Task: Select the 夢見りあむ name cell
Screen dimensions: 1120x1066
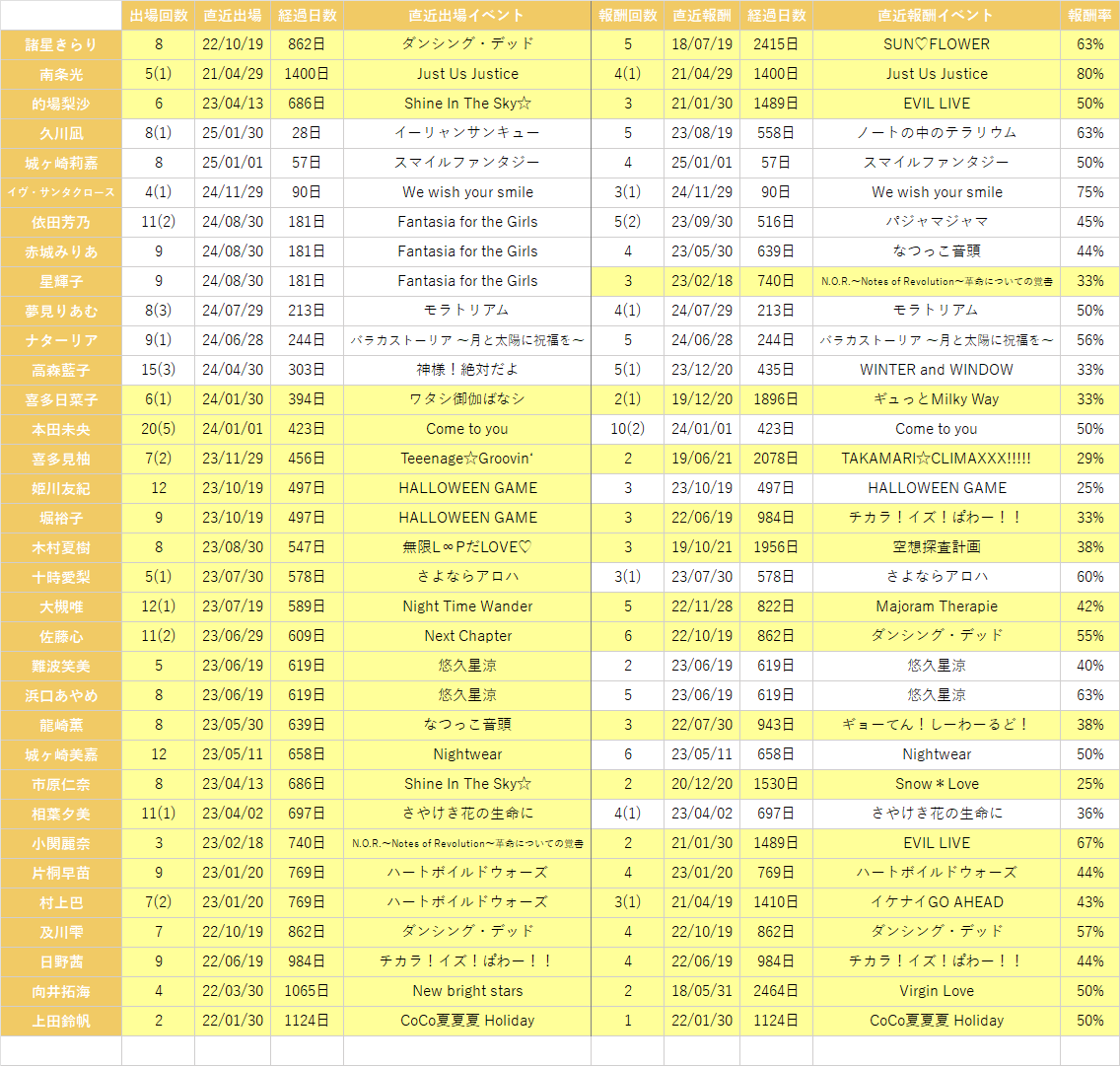Action: [61, 311]
